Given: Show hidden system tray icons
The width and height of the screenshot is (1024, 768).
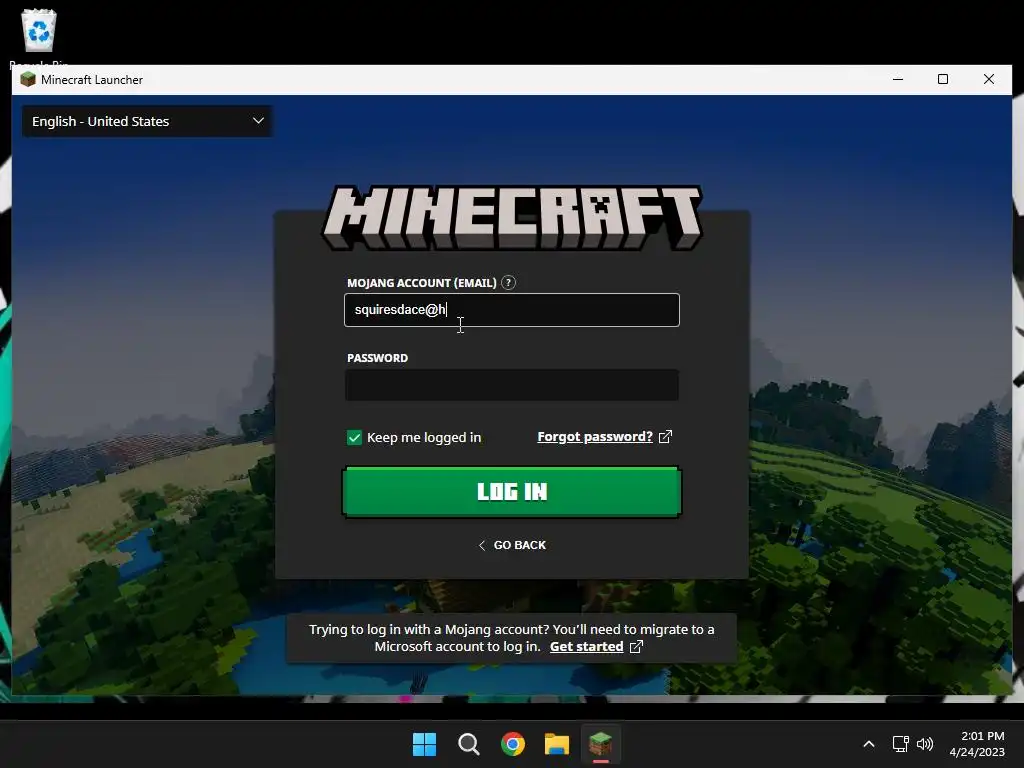Looking at the screenshot, I should click(869, 744).
